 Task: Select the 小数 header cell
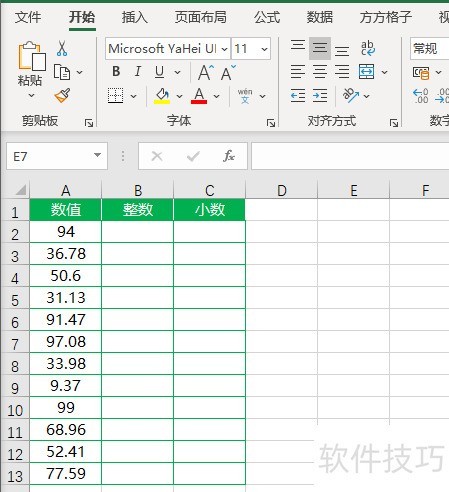coord(210,210)
